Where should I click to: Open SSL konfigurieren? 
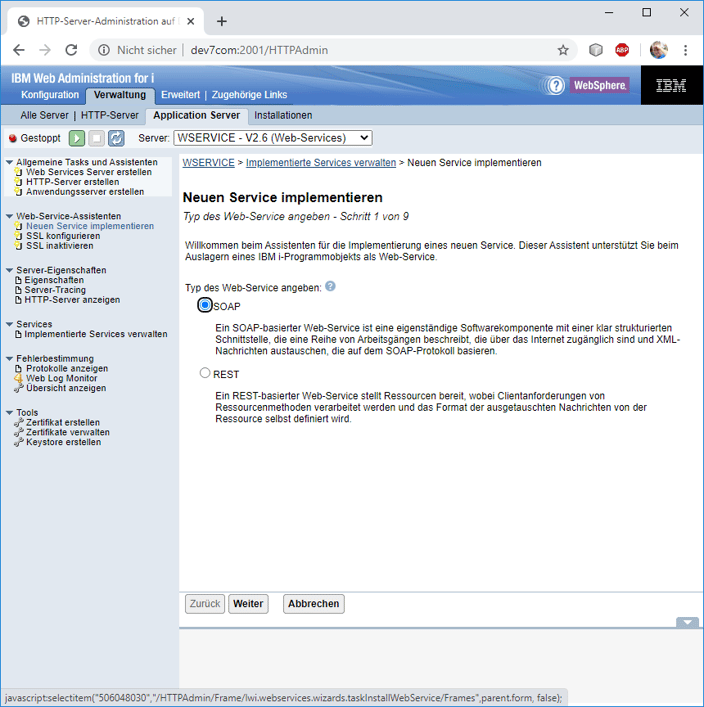[x=63, y=236]
